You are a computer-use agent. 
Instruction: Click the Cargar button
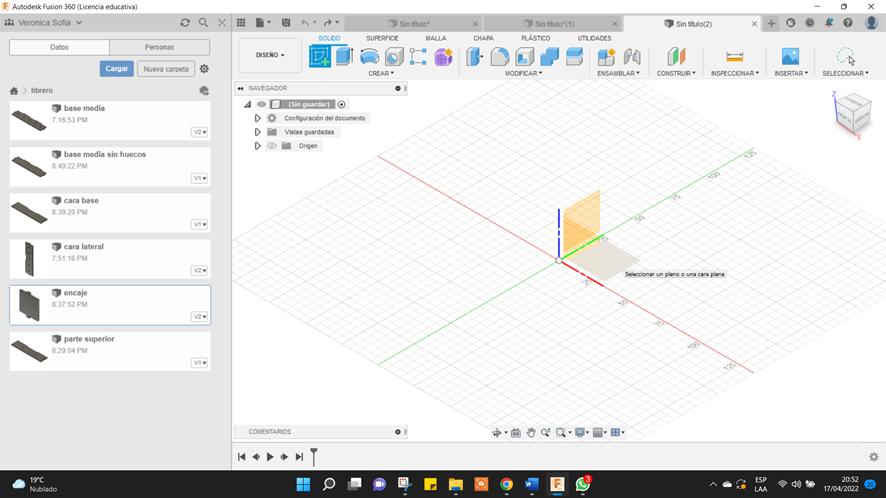117,69
